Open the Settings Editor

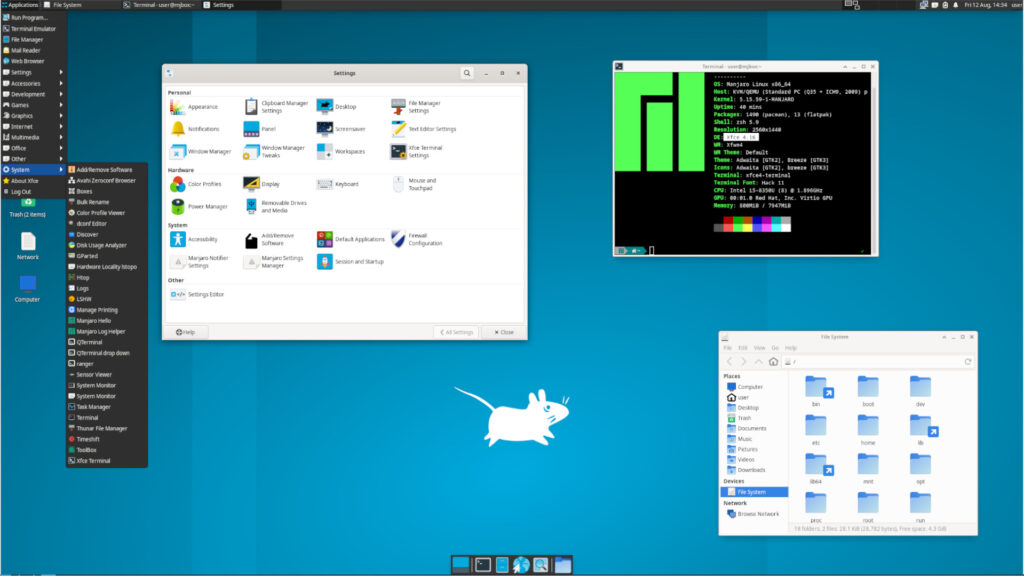(200, 294)
